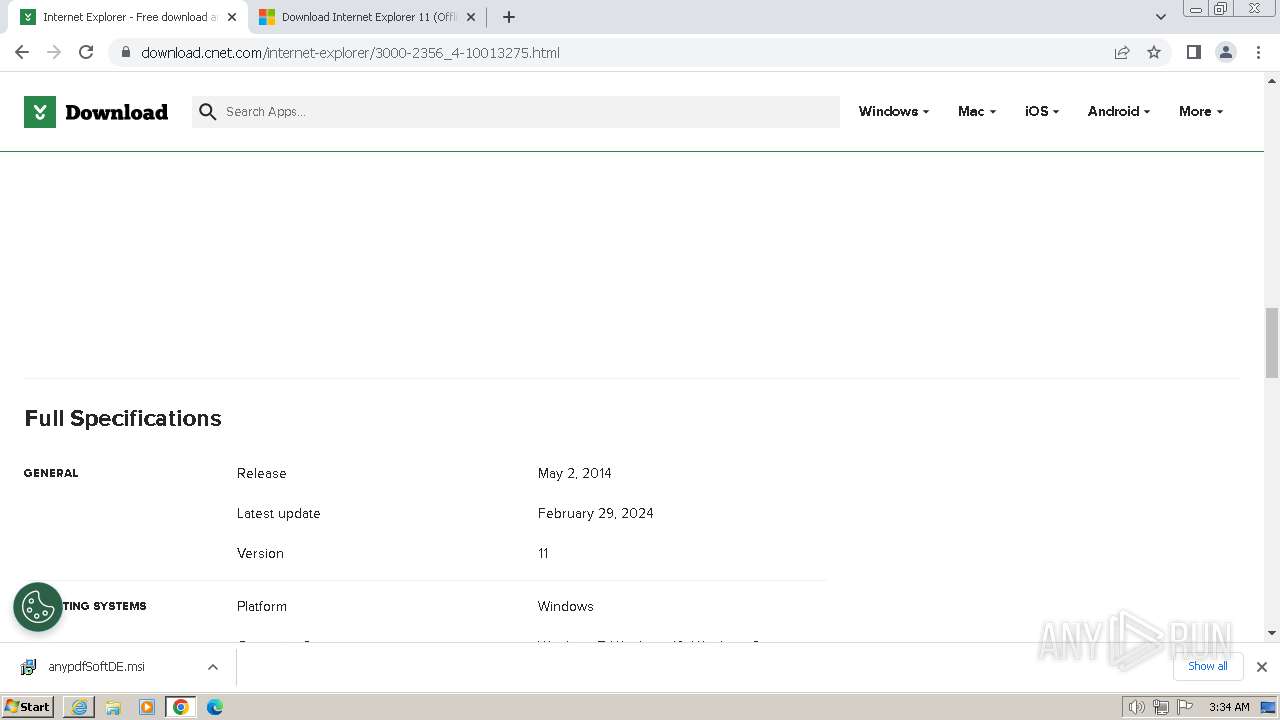Viewport: 1280px width, 720px height.
Task: Launch Internet Explorer from taskbar
Action: pyautogui.click(x=79, y=707)
